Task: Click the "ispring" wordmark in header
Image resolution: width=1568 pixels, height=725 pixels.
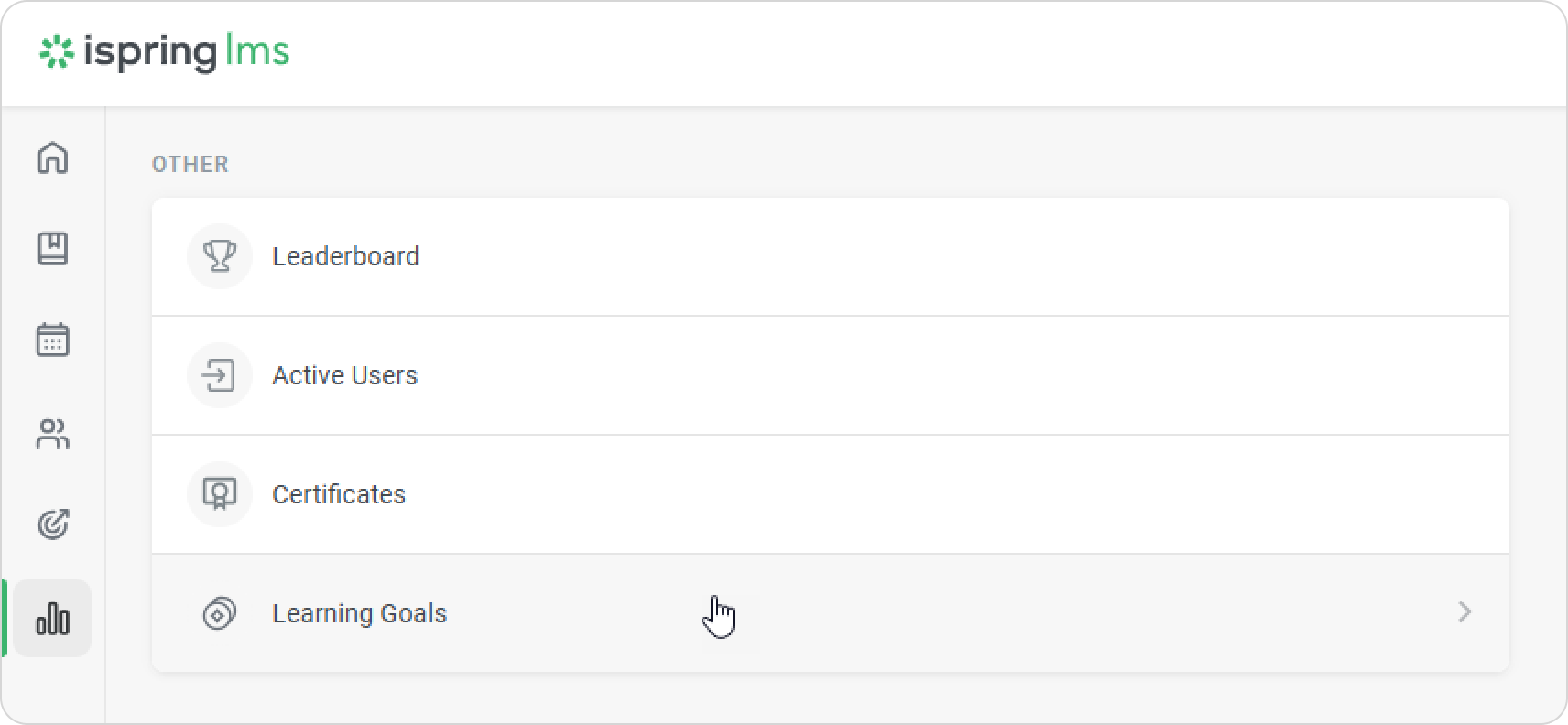Action: pos(149,52)
